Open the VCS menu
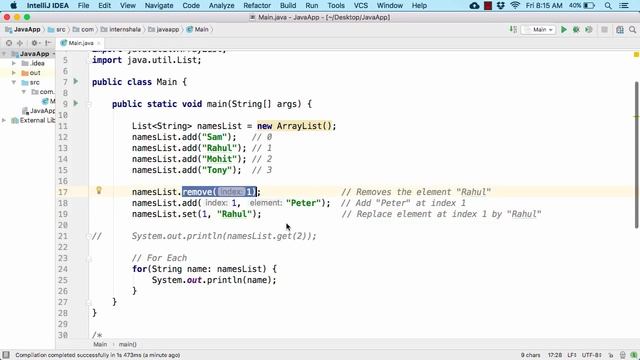Image resolution: width=640 pixels, height=360 pixels. click(361, 6)
